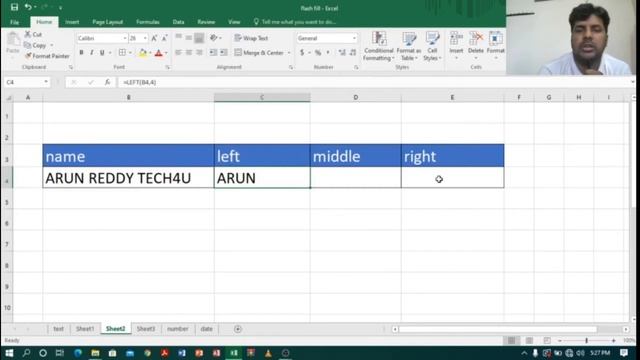
Task: Click the taskbar Search magnifier icon
Action: tap(26, 353)
